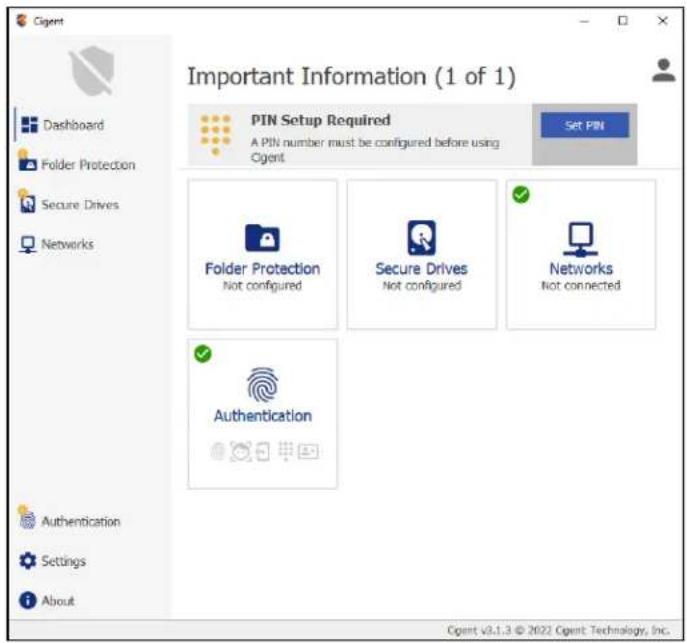This screenshot has width=687, height=643.
Task: Click the phone authentication method icon
Action: 263,452
